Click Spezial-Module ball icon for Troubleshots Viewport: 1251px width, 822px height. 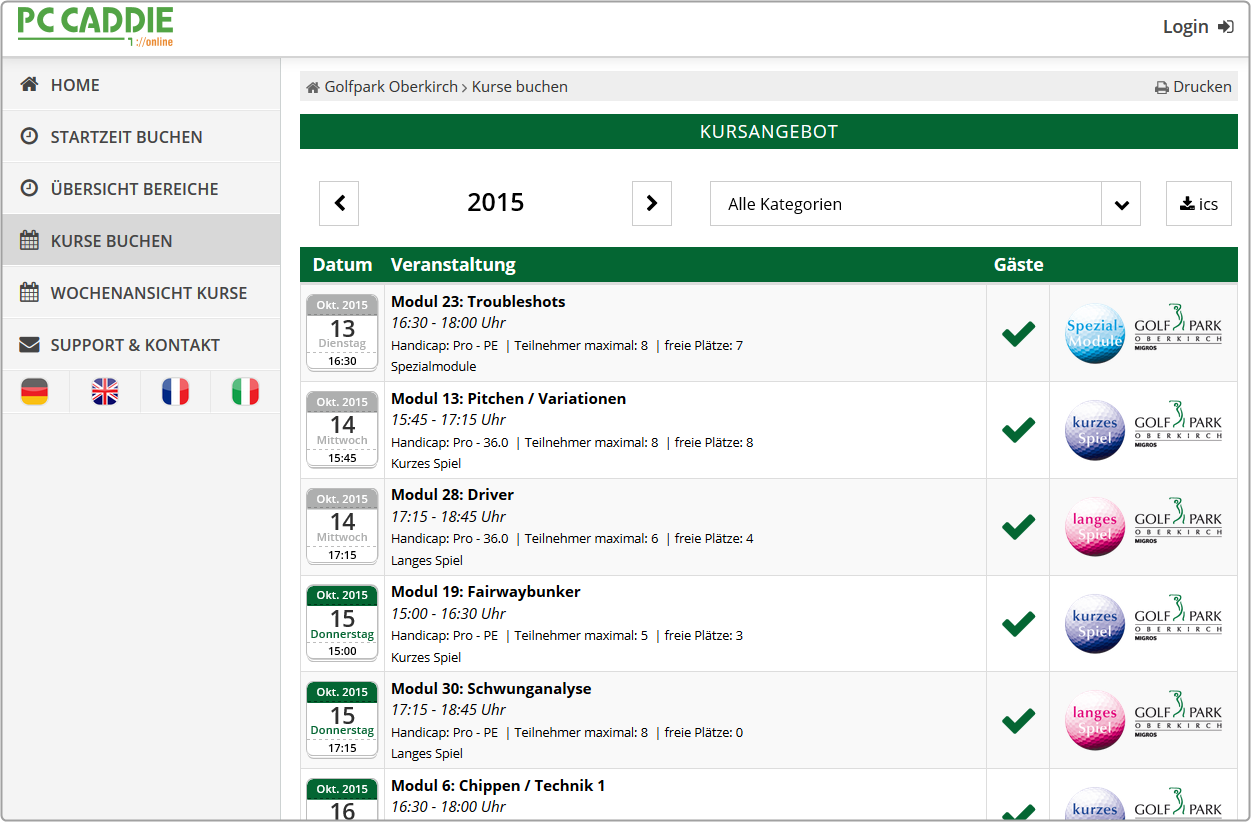(1095, 333)
